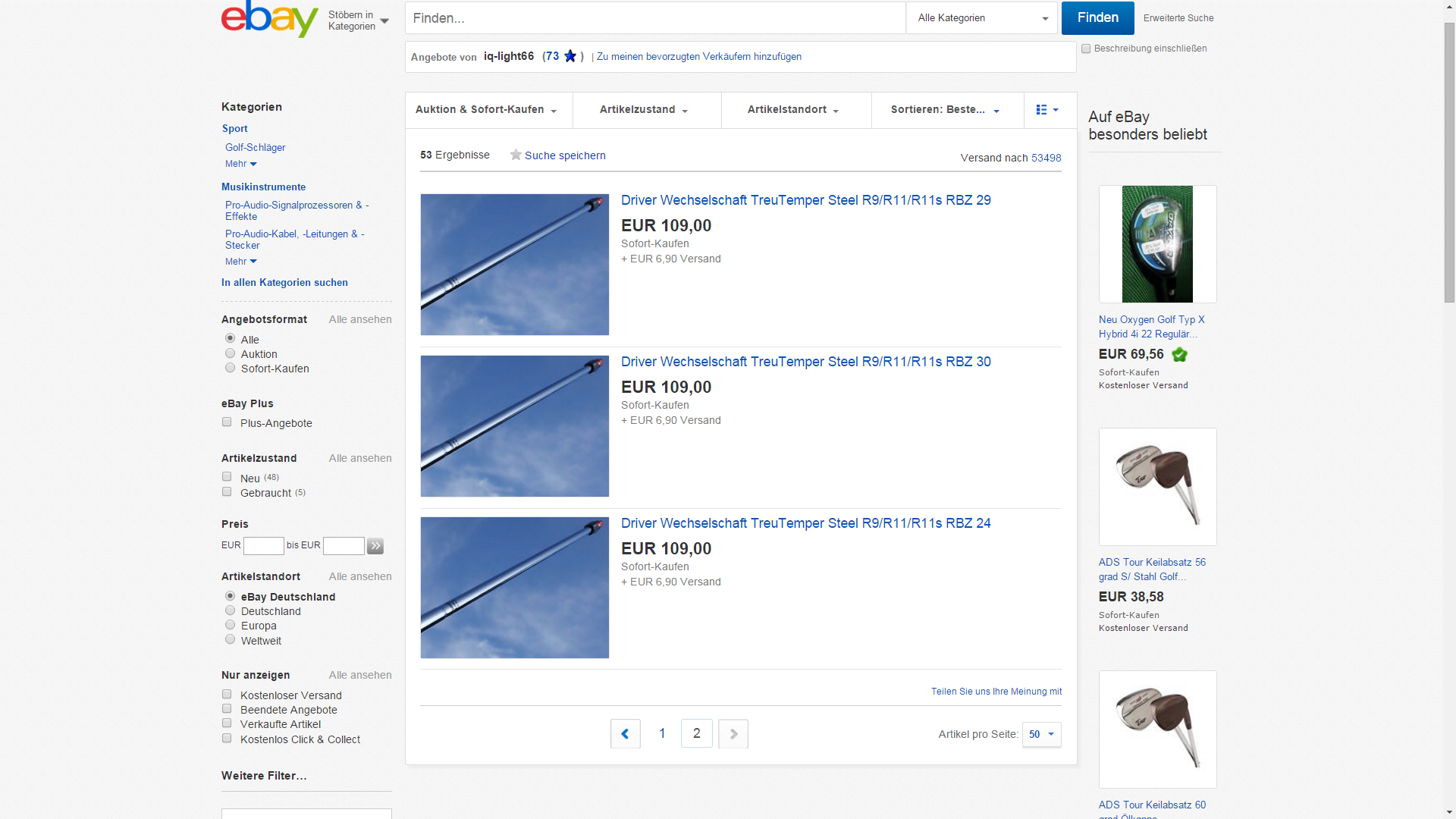Image resolution: width=1456 pixels, height=819 pixels.
Task: Select the Weltweit location radio button
Action: click(x=230, y=639)
